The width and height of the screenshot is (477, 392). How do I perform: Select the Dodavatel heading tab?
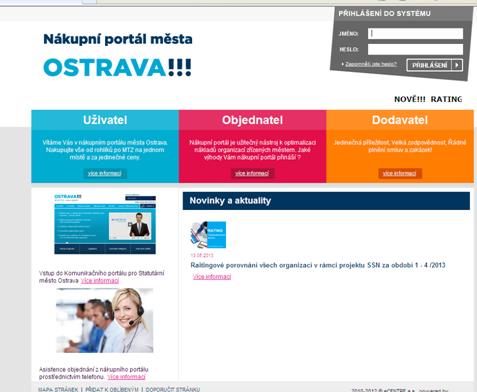click(400, 120)
